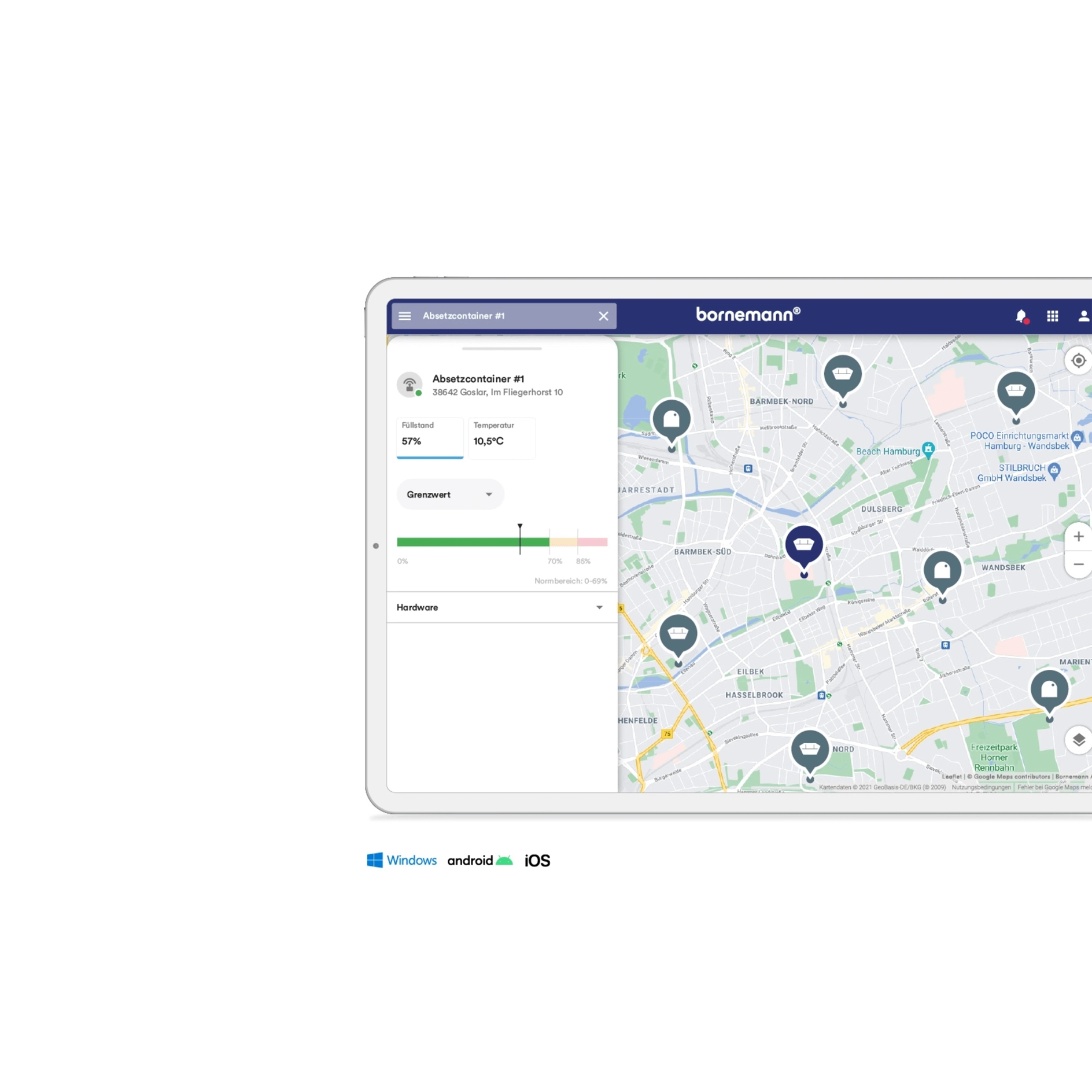Center map on my location
Viewport: 1092px width, 1092px height.
click(x=1078, y=360)
